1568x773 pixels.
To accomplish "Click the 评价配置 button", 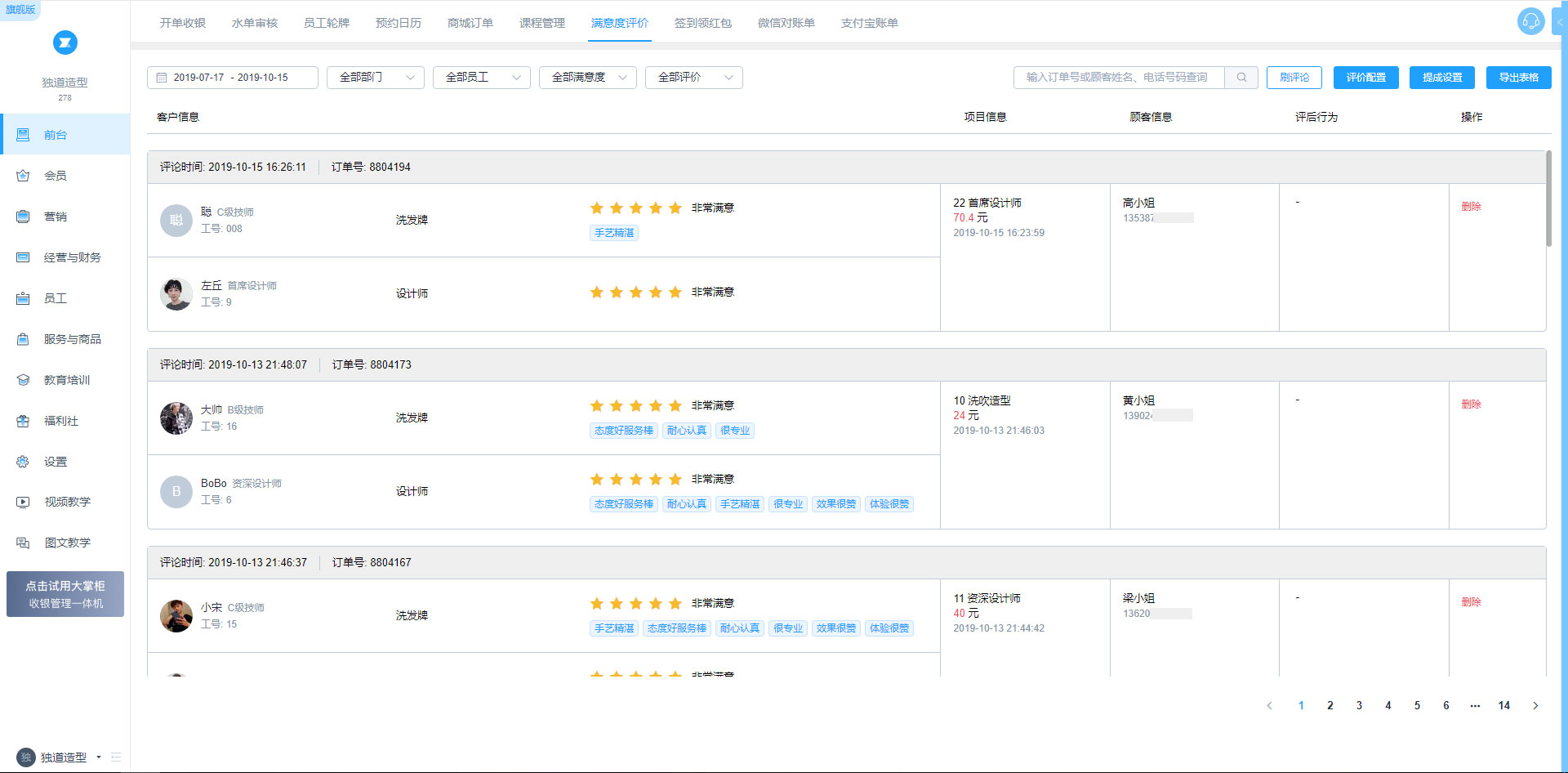I will point(1365,78).
